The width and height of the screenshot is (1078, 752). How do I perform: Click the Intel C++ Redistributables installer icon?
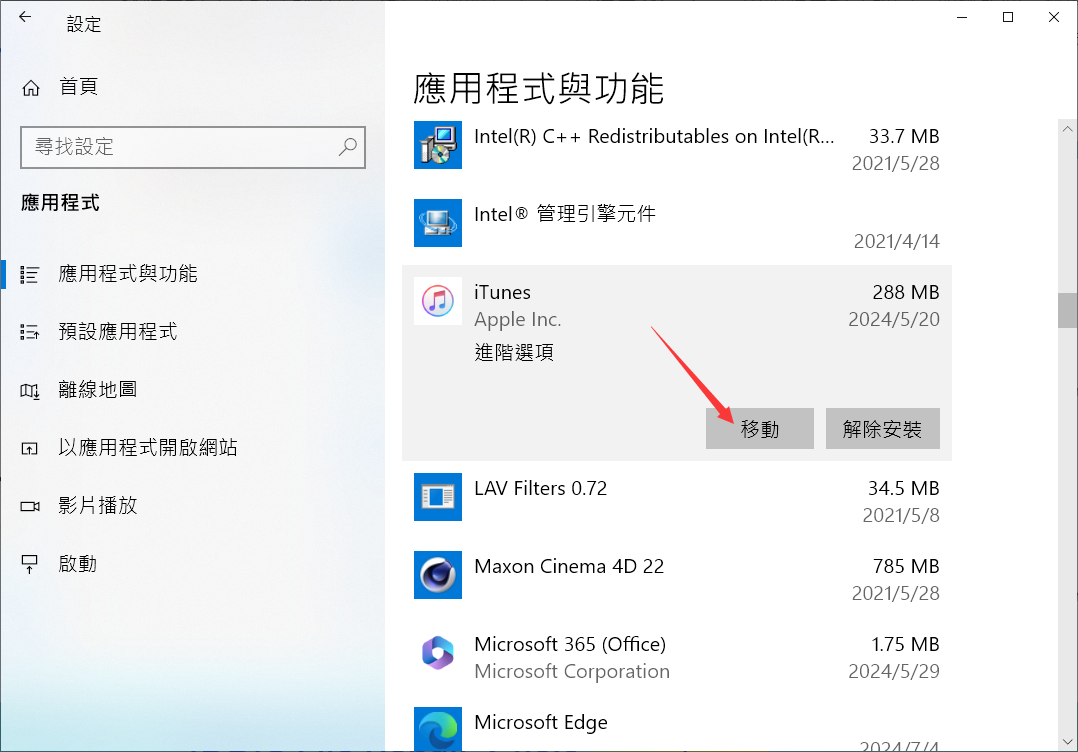(x=438, y=145)
